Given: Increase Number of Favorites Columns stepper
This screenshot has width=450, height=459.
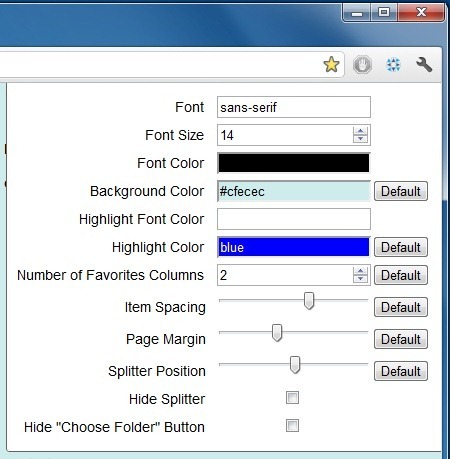Looking at the screenshot, I should click(360, 271).
